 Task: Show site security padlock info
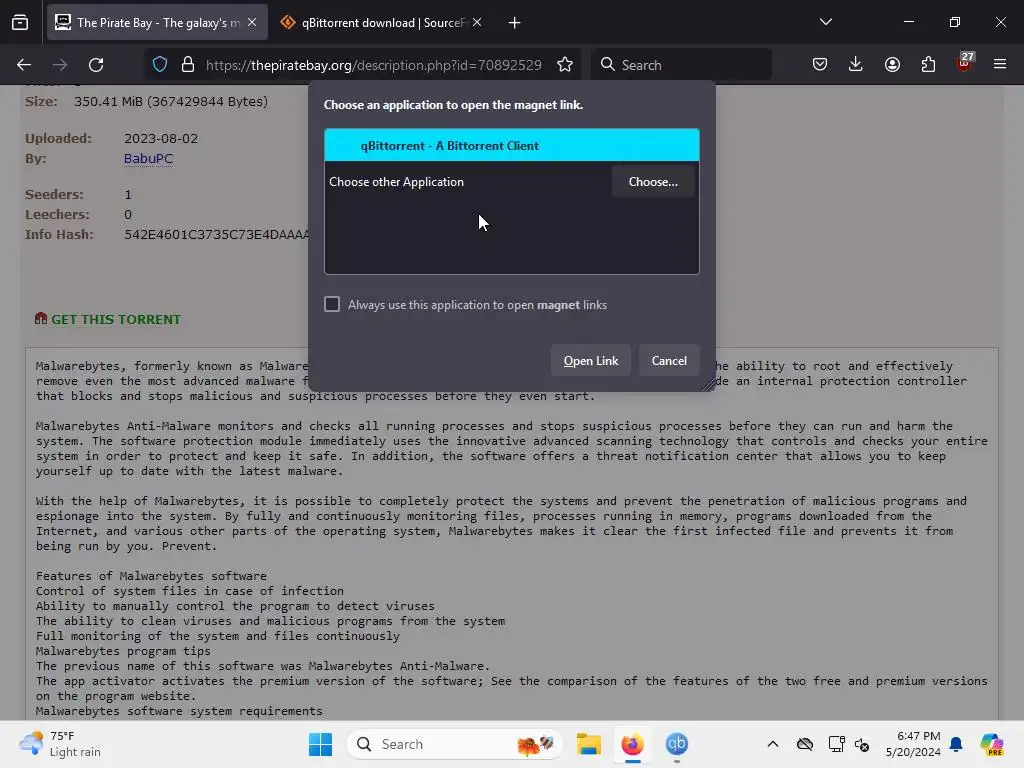click(188, 65)
